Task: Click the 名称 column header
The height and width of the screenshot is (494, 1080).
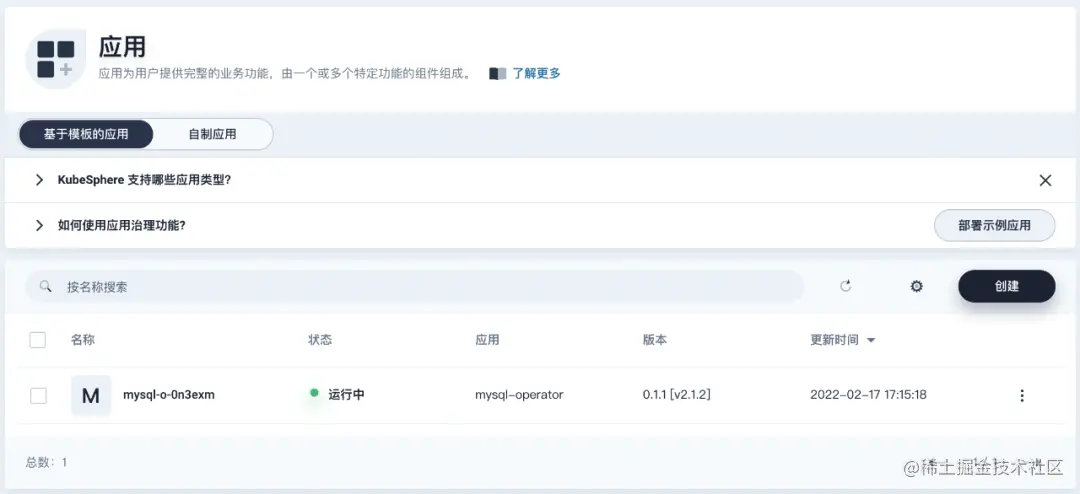Action: pyautogui.click(x=83, y=340)
